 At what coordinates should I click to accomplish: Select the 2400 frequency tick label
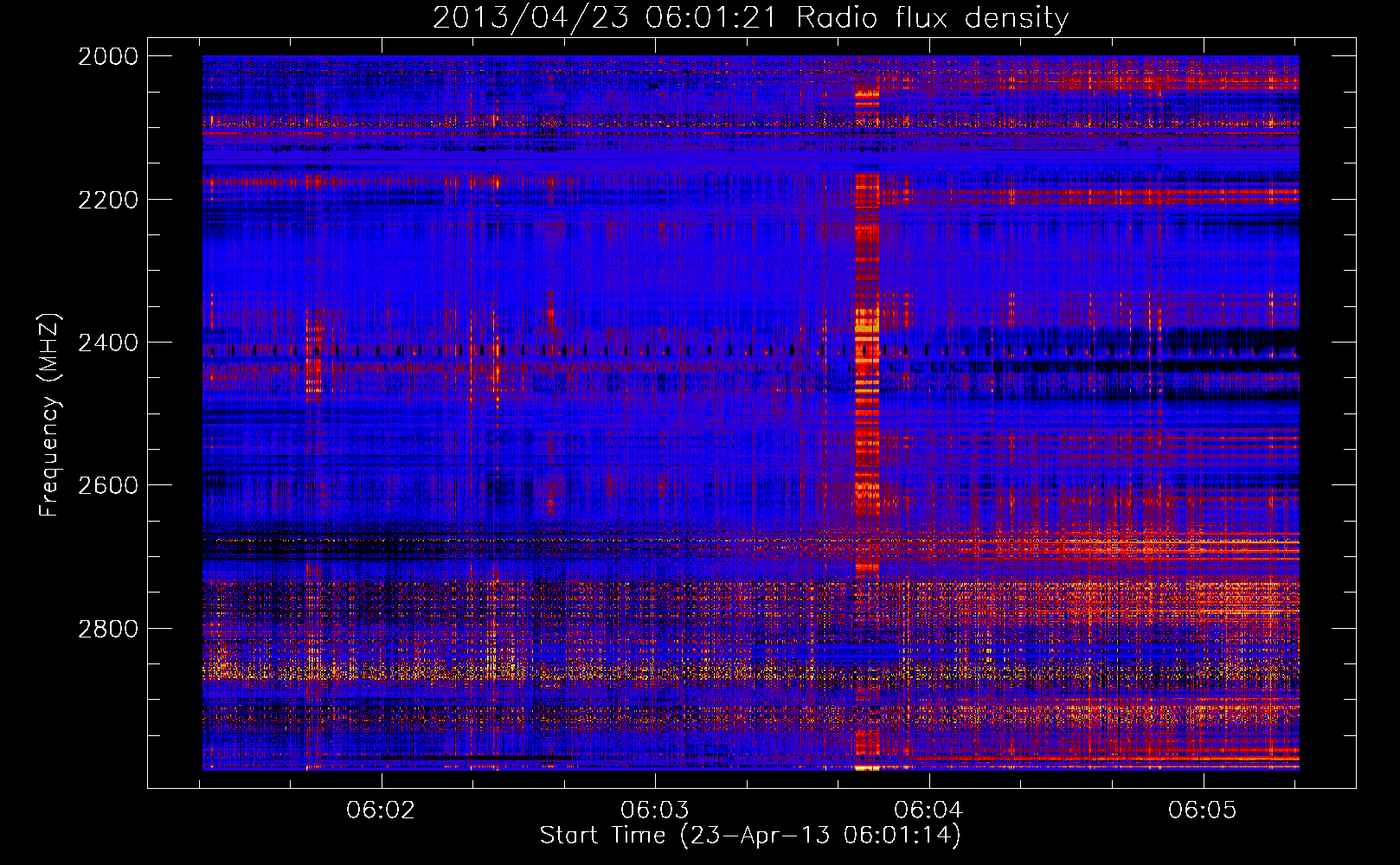click(x=108, y=343)
